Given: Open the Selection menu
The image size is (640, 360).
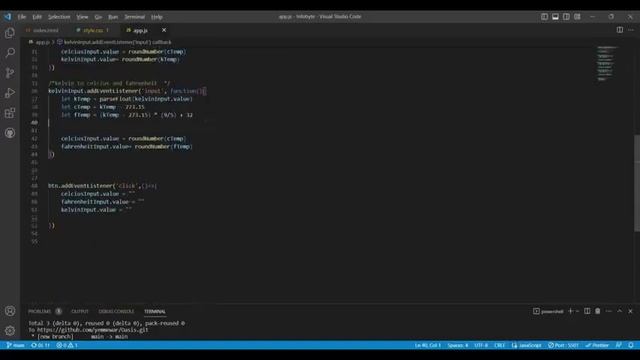Looking at the screenshot, I should pyautogui.click(x=59, y=17).
